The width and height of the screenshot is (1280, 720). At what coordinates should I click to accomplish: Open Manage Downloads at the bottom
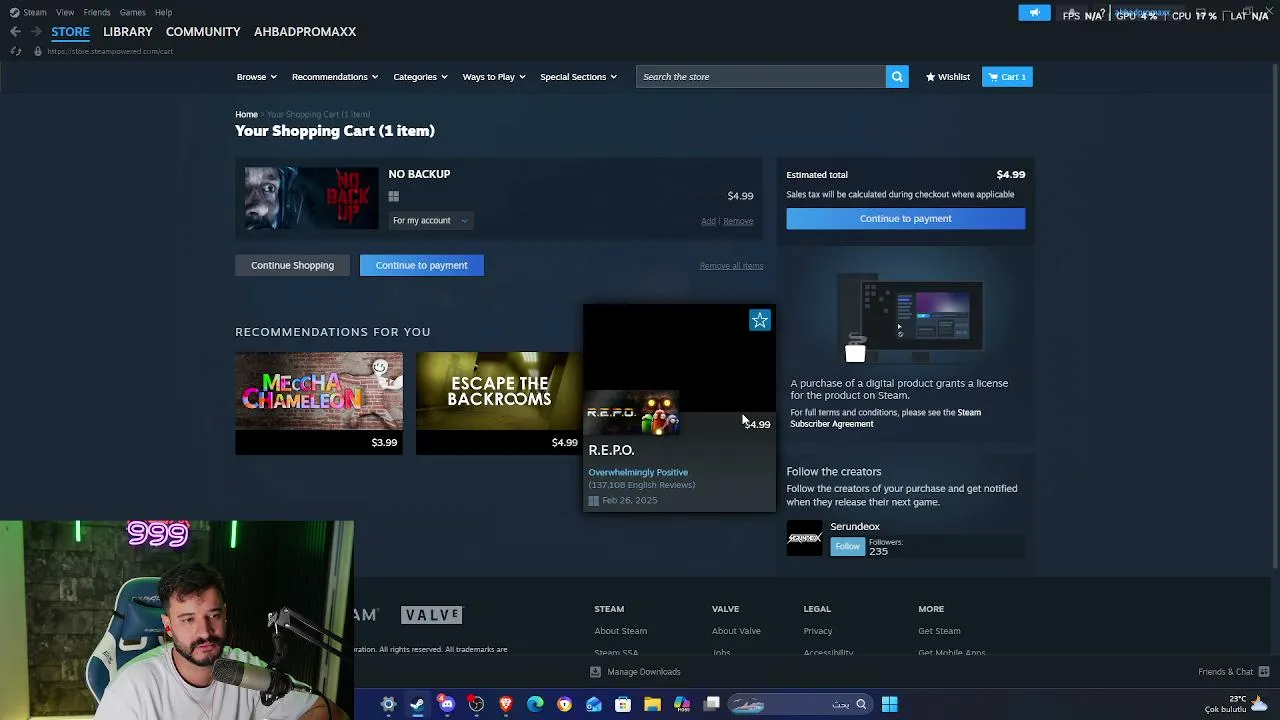[636, 672]
